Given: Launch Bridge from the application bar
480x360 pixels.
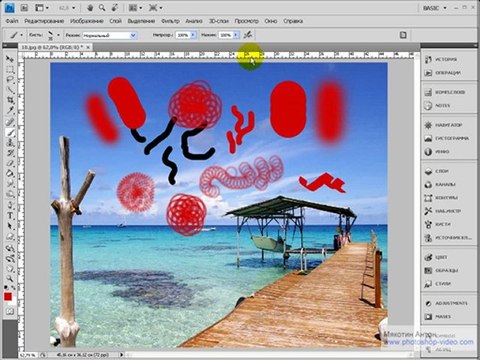Looking at the screenshot, I should click(x=24, y=8).
